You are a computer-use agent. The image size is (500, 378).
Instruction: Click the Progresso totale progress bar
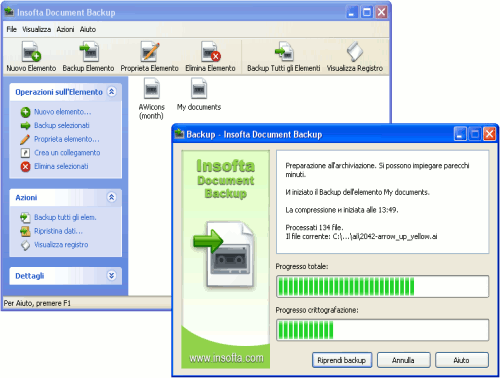(383, 286)
